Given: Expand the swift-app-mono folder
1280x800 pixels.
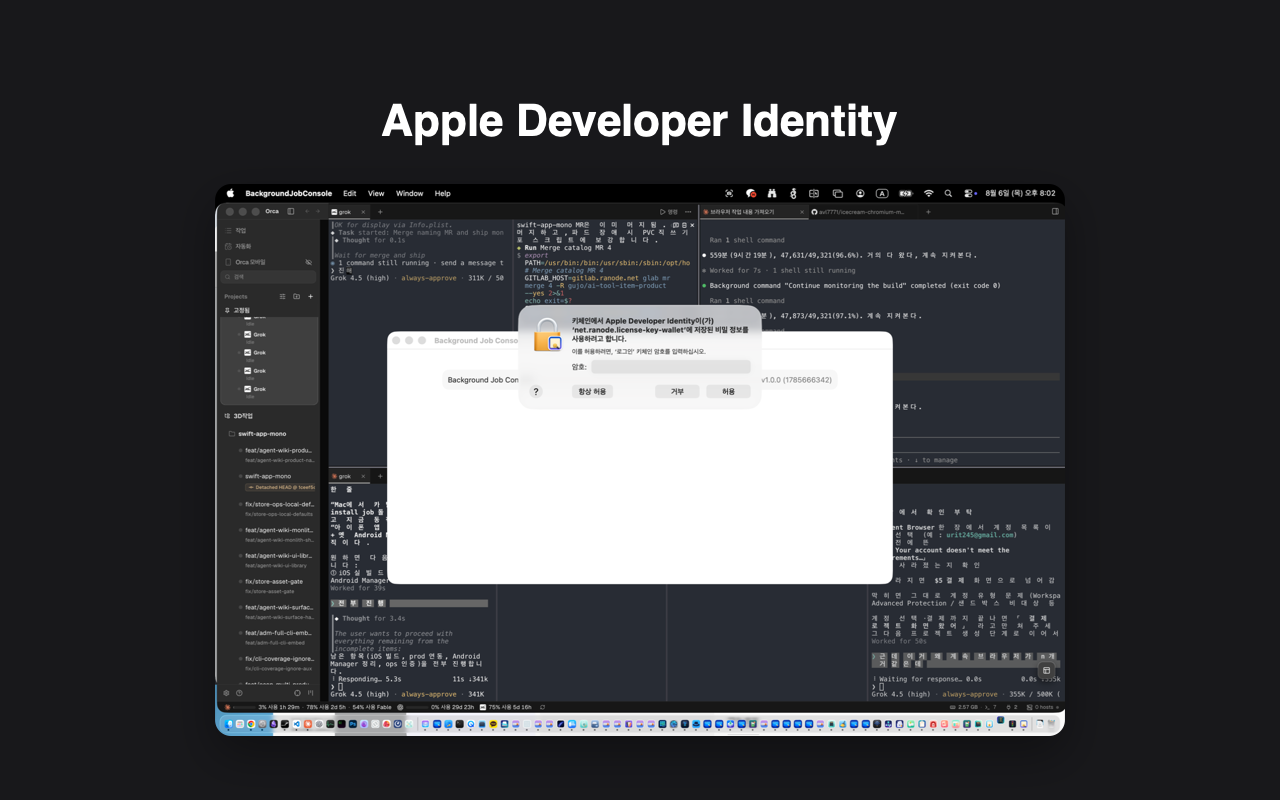Looking at the screenshot, I should (262, 434).
